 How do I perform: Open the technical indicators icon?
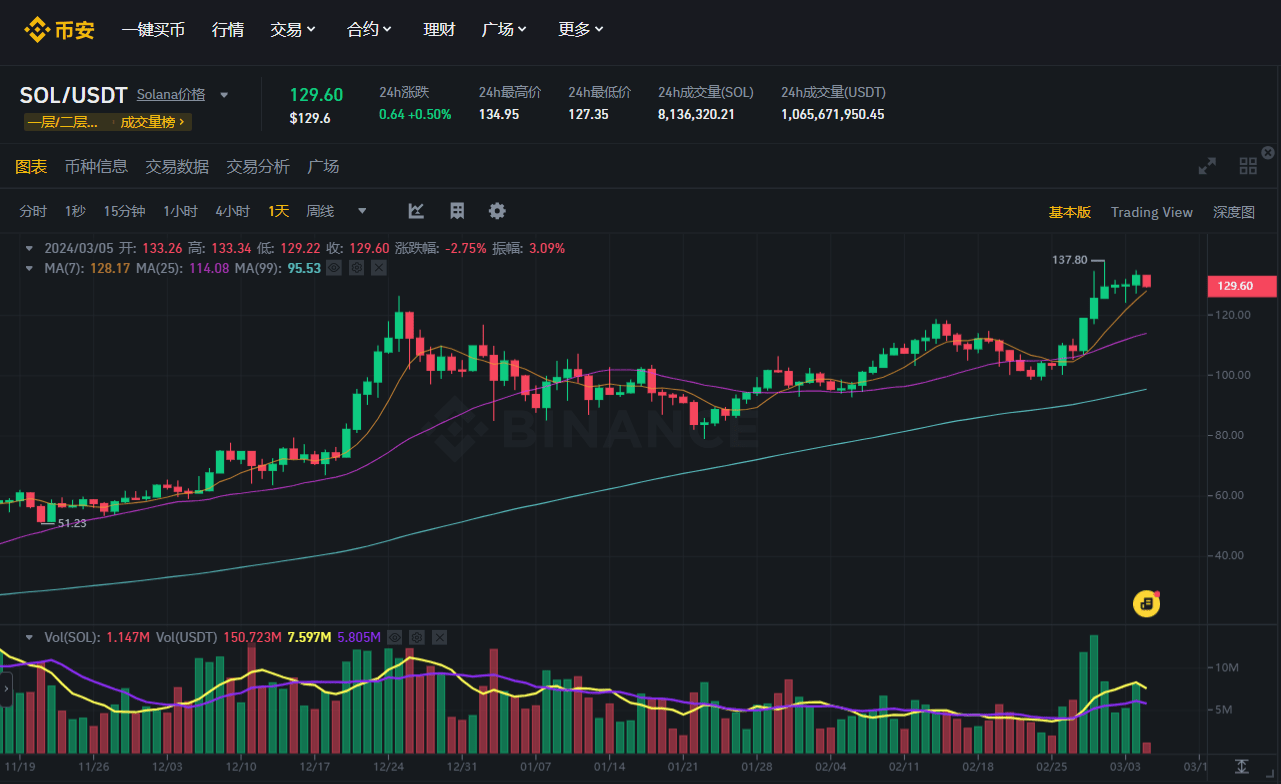point(457,211)
